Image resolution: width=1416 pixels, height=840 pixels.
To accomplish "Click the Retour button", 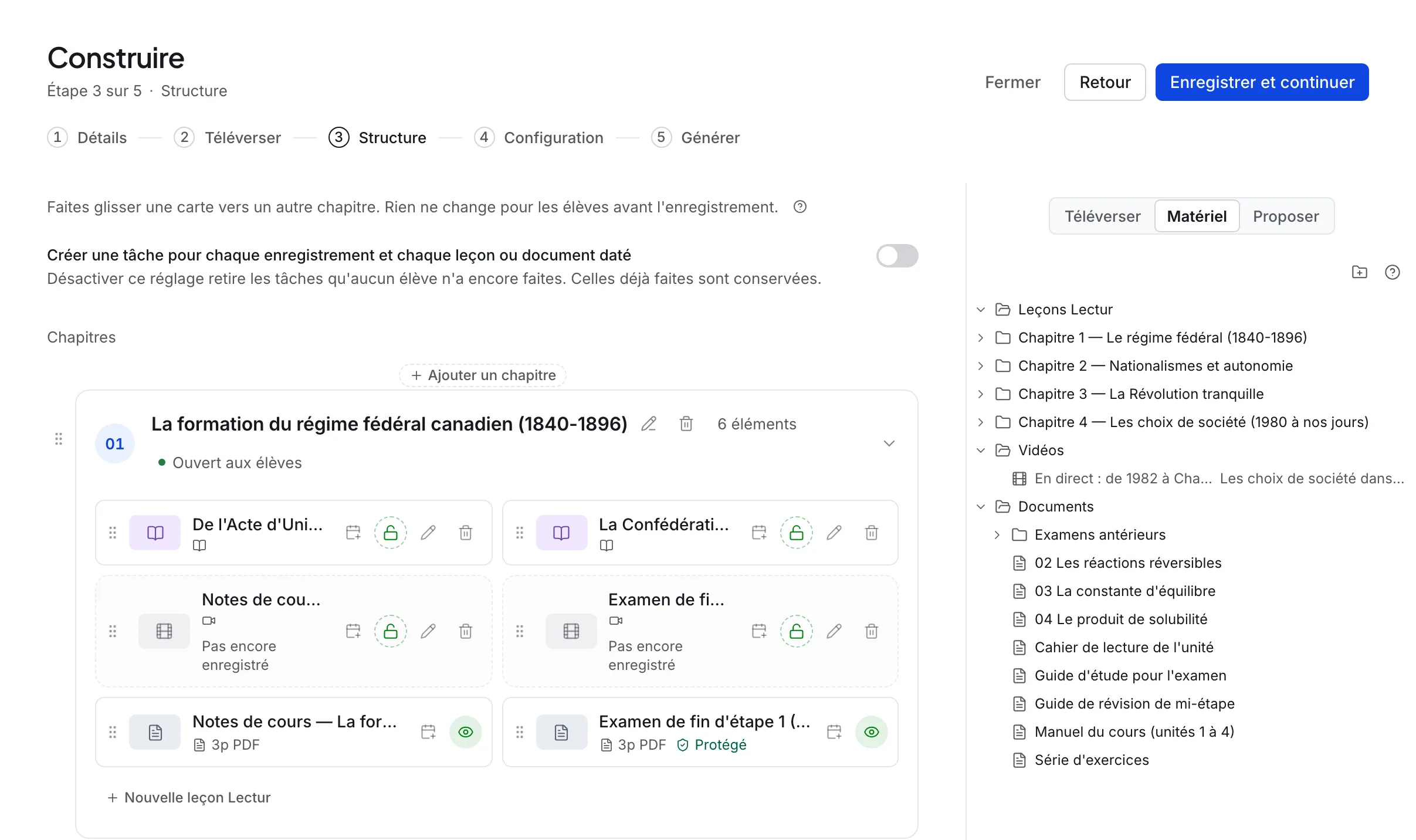I will coord(1105,82).
